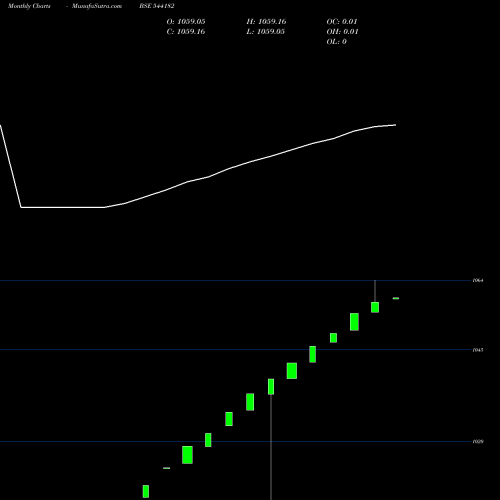
Task: Click the 'MunafaSutra.com' label
Action: point(97,6)
